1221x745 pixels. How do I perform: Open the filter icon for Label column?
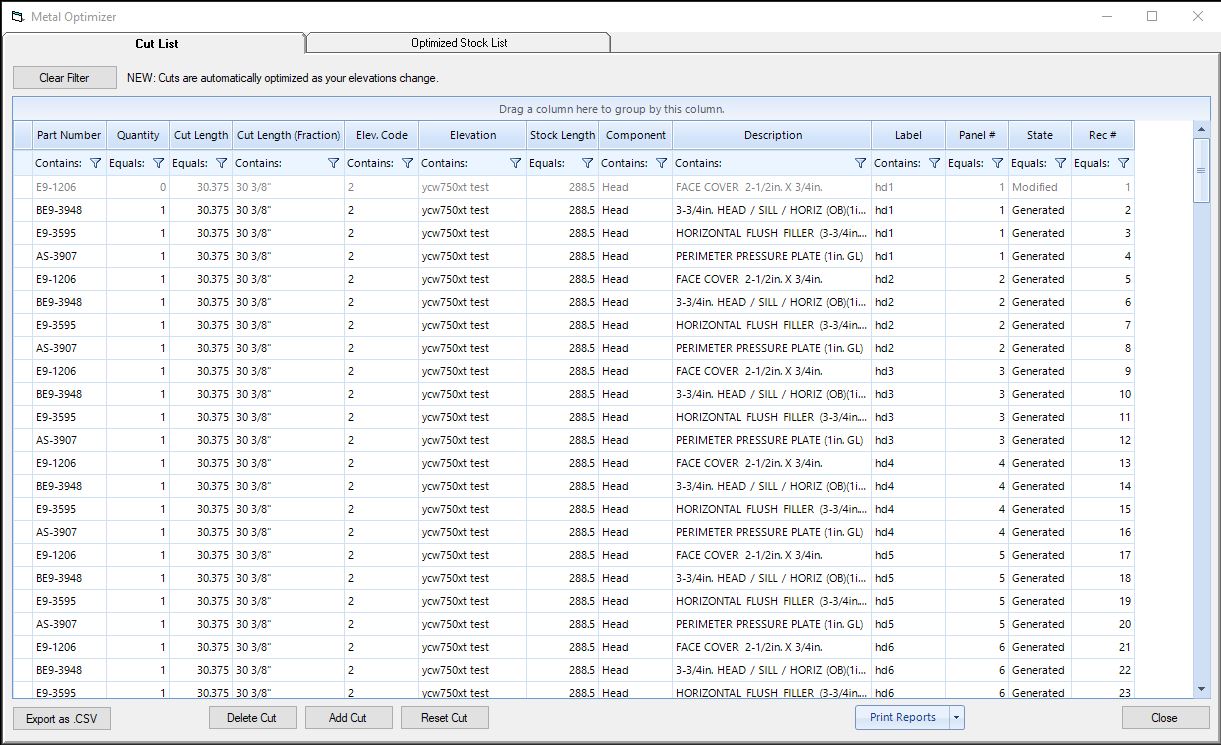(x=934, y=163)
